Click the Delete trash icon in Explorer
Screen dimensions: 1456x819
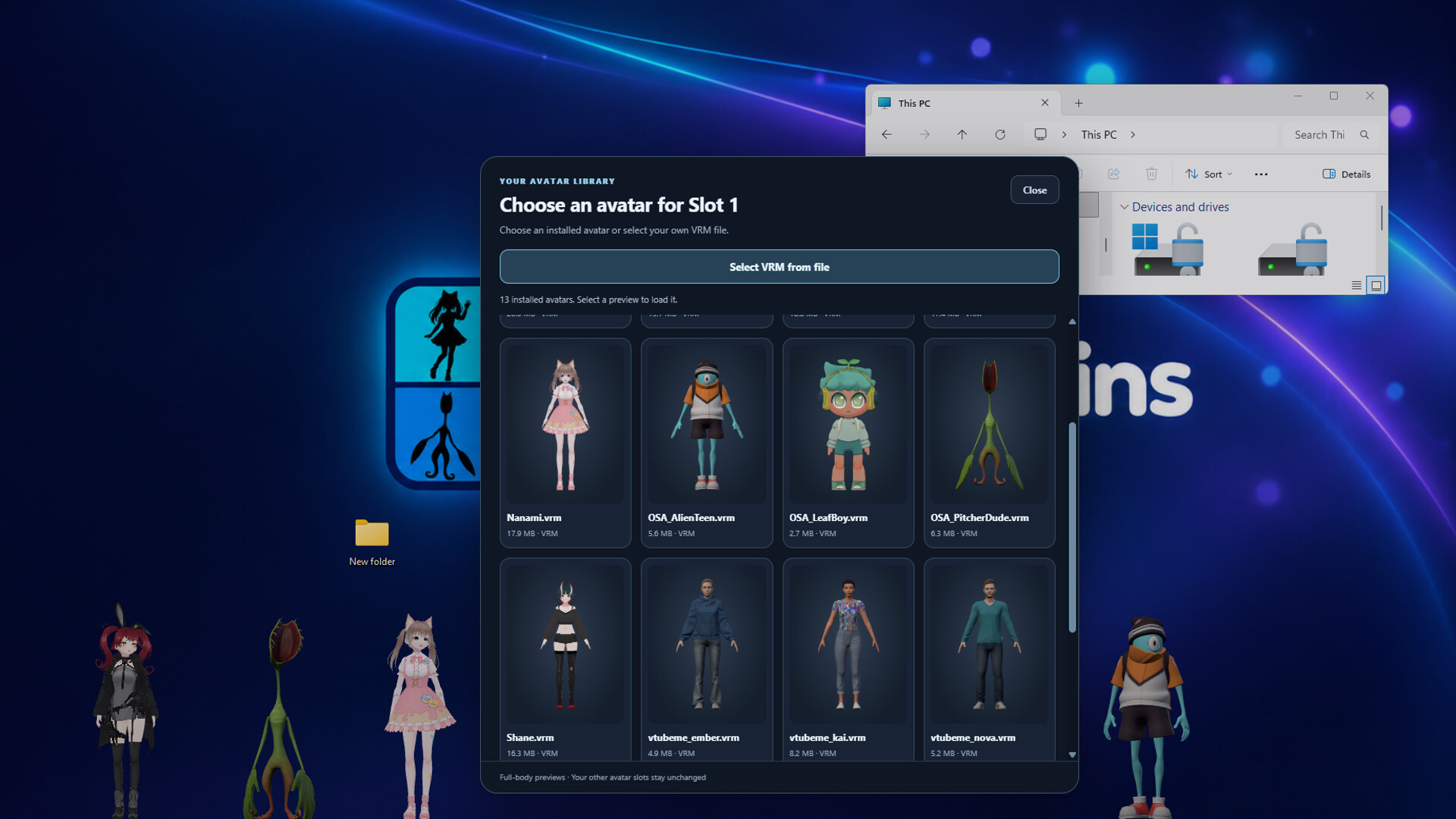point(1151,174)
